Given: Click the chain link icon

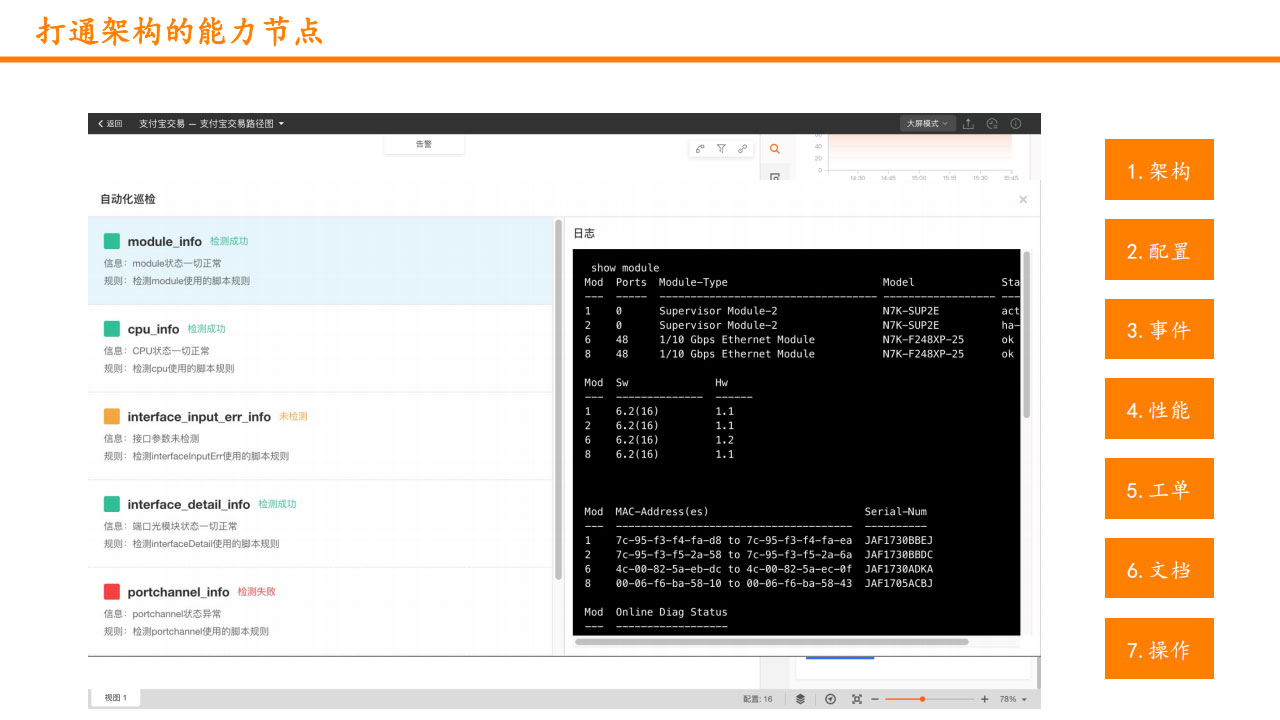Looking at the screenshot, I should click(742, 149).
